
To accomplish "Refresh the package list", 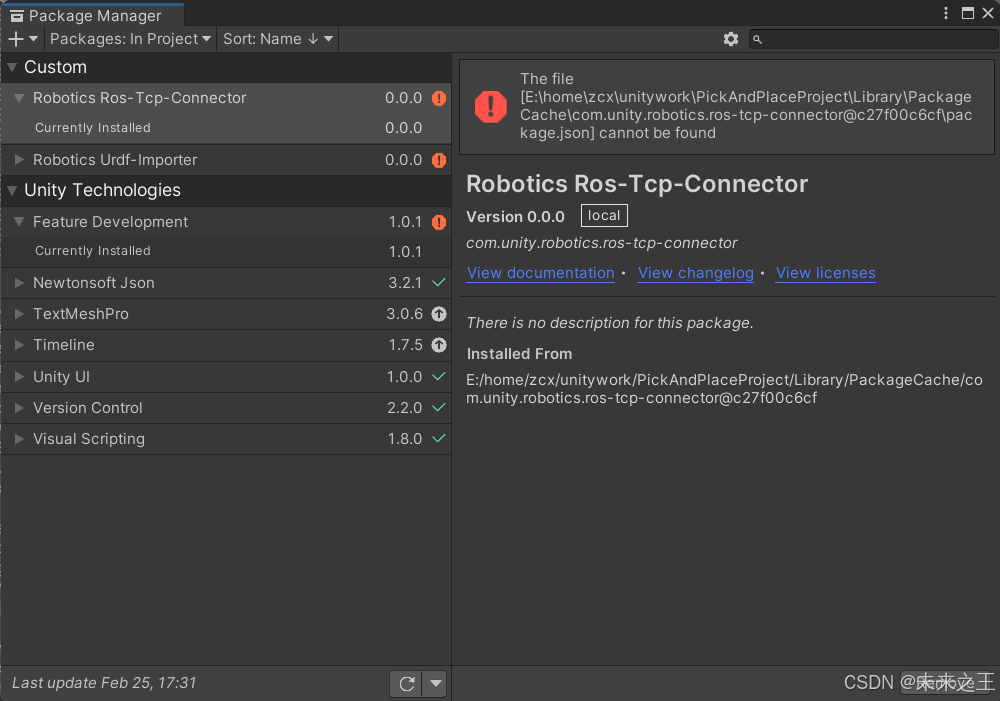I will pyautogui.click(x=406, y=684).
